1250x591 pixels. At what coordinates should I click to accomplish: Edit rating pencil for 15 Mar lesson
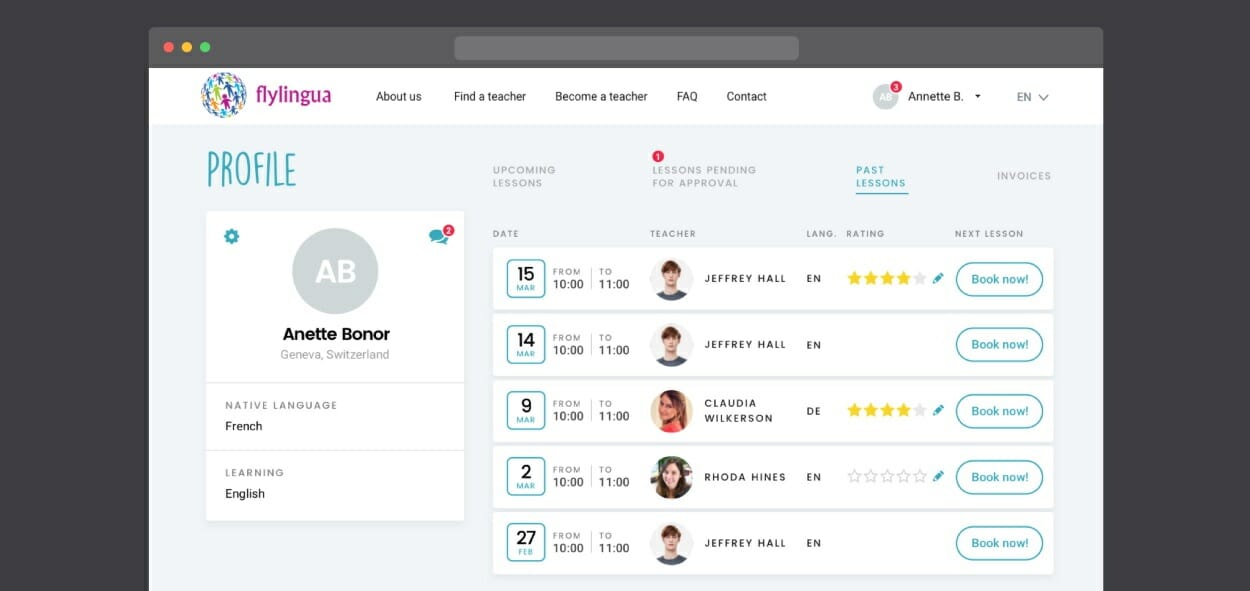click(x=938, y=279)
